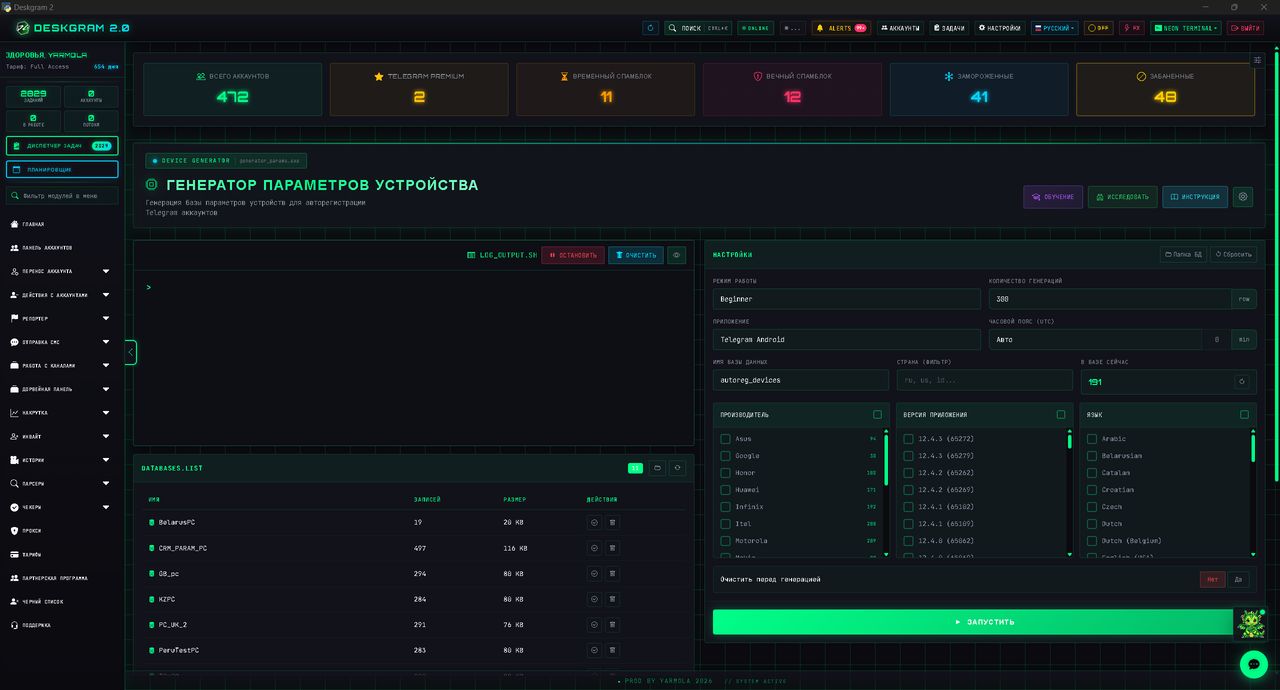Screen dimensions: 1280x690
Task: Choose 'Да' for clear before generation
Action: (x=1238, y=579)
